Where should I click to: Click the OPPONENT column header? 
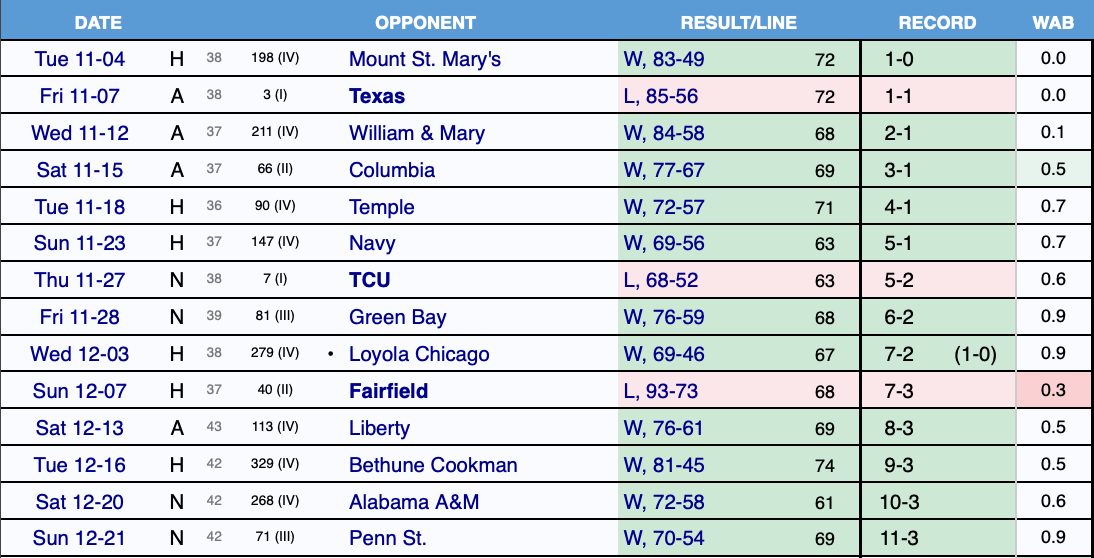(x=425, y=22)
